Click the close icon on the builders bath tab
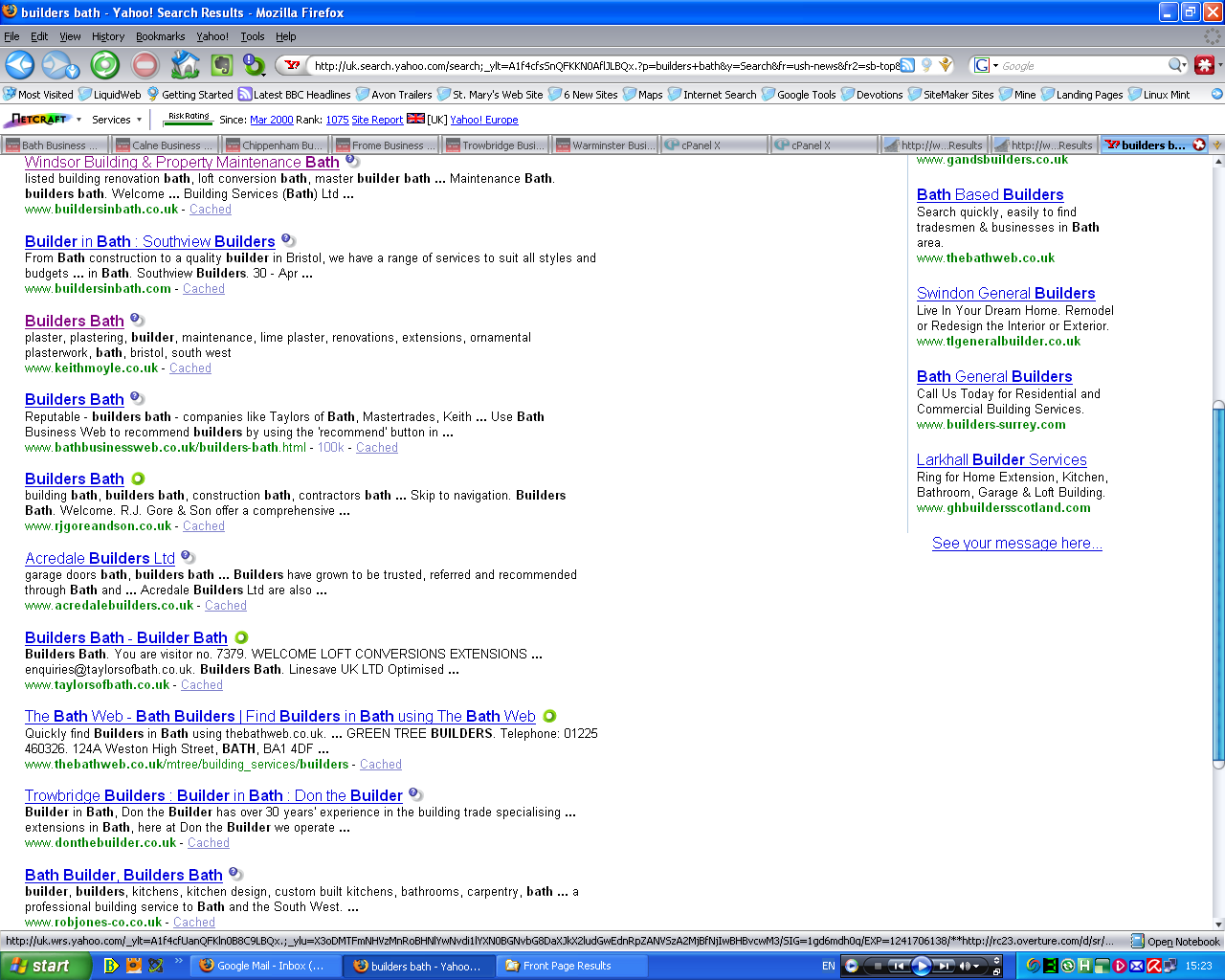 1199,145
